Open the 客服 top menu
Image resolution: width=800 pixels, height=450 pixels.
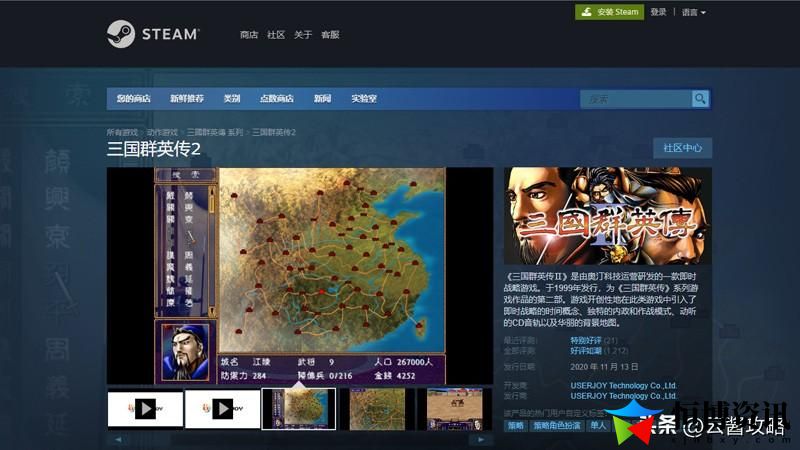330,35
